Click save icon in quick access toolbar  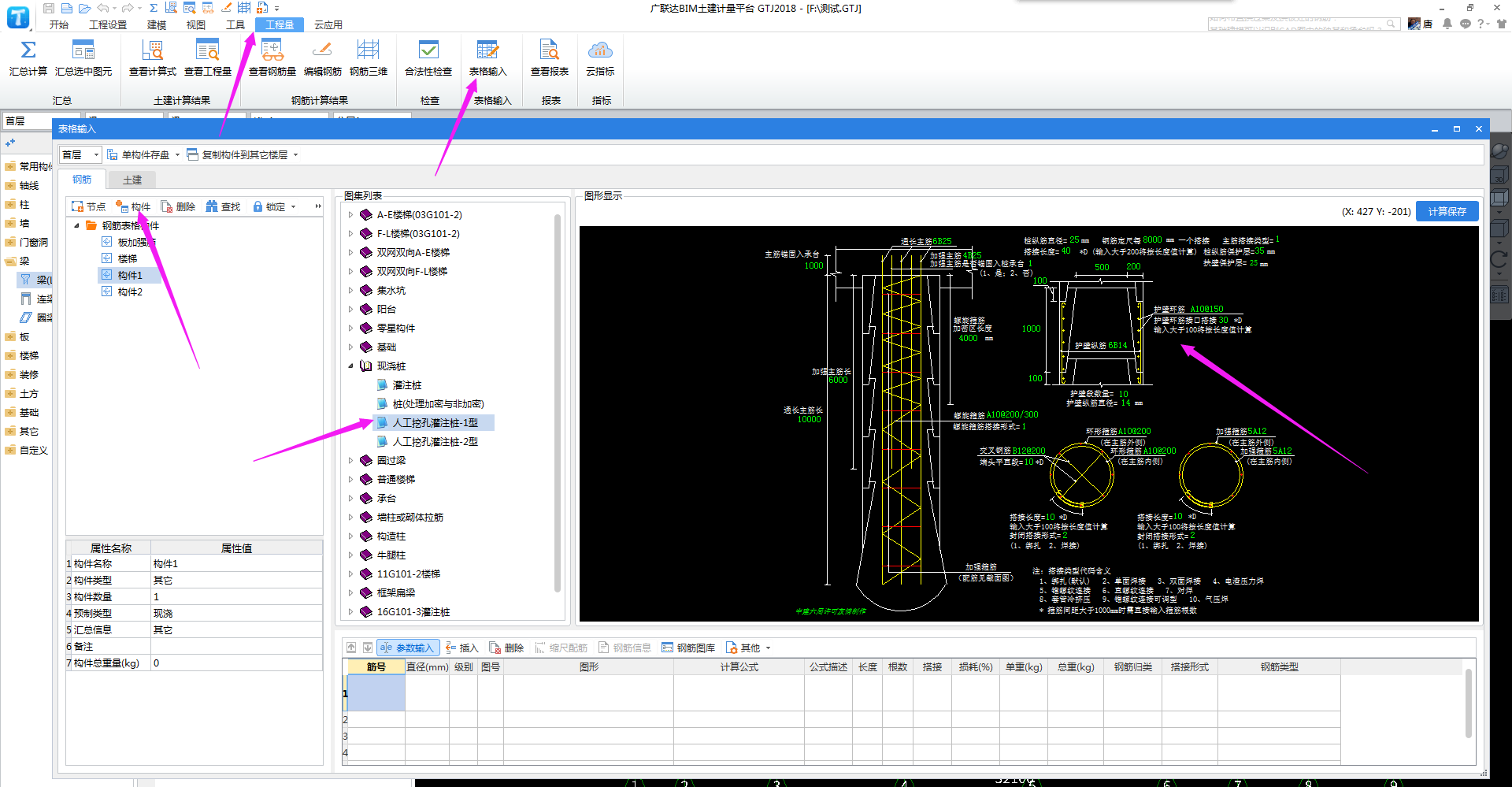[49, 8]
